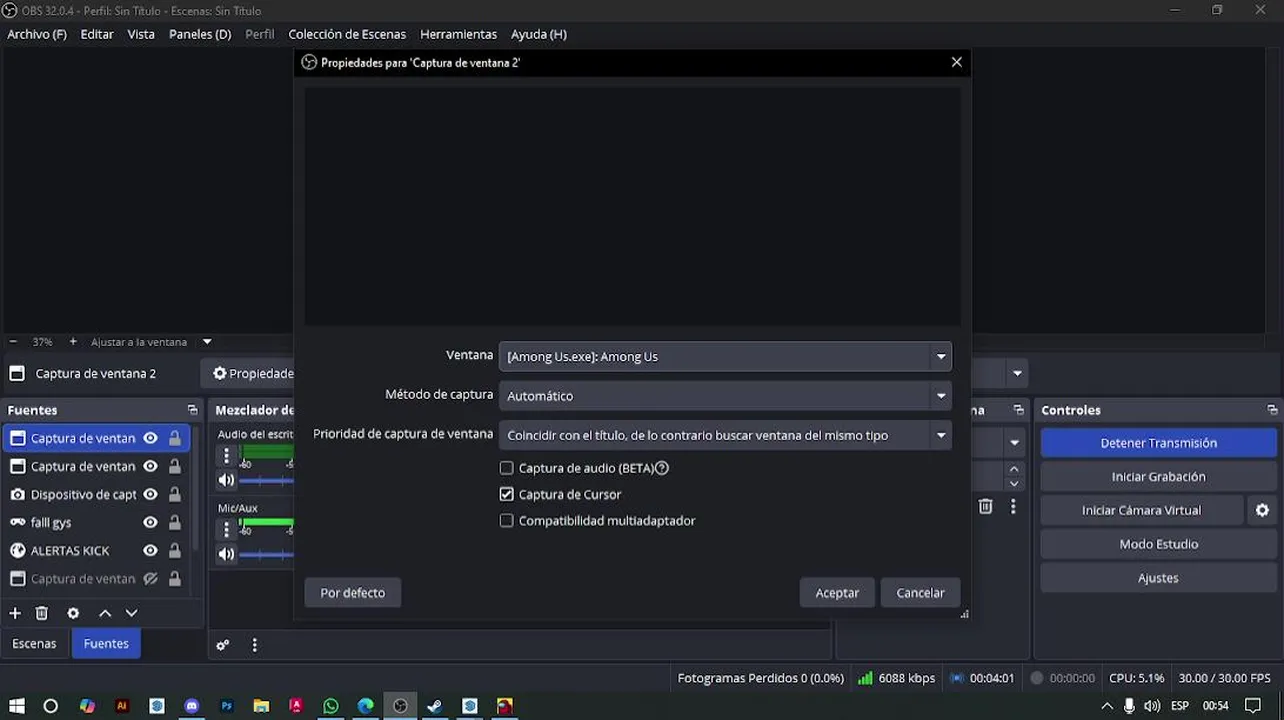
Task: Open the Paneles (D) menu
Action: 200,34
